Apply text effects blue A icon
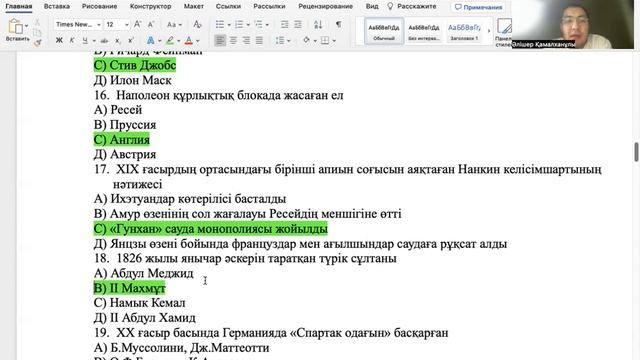 coord(150,40)
